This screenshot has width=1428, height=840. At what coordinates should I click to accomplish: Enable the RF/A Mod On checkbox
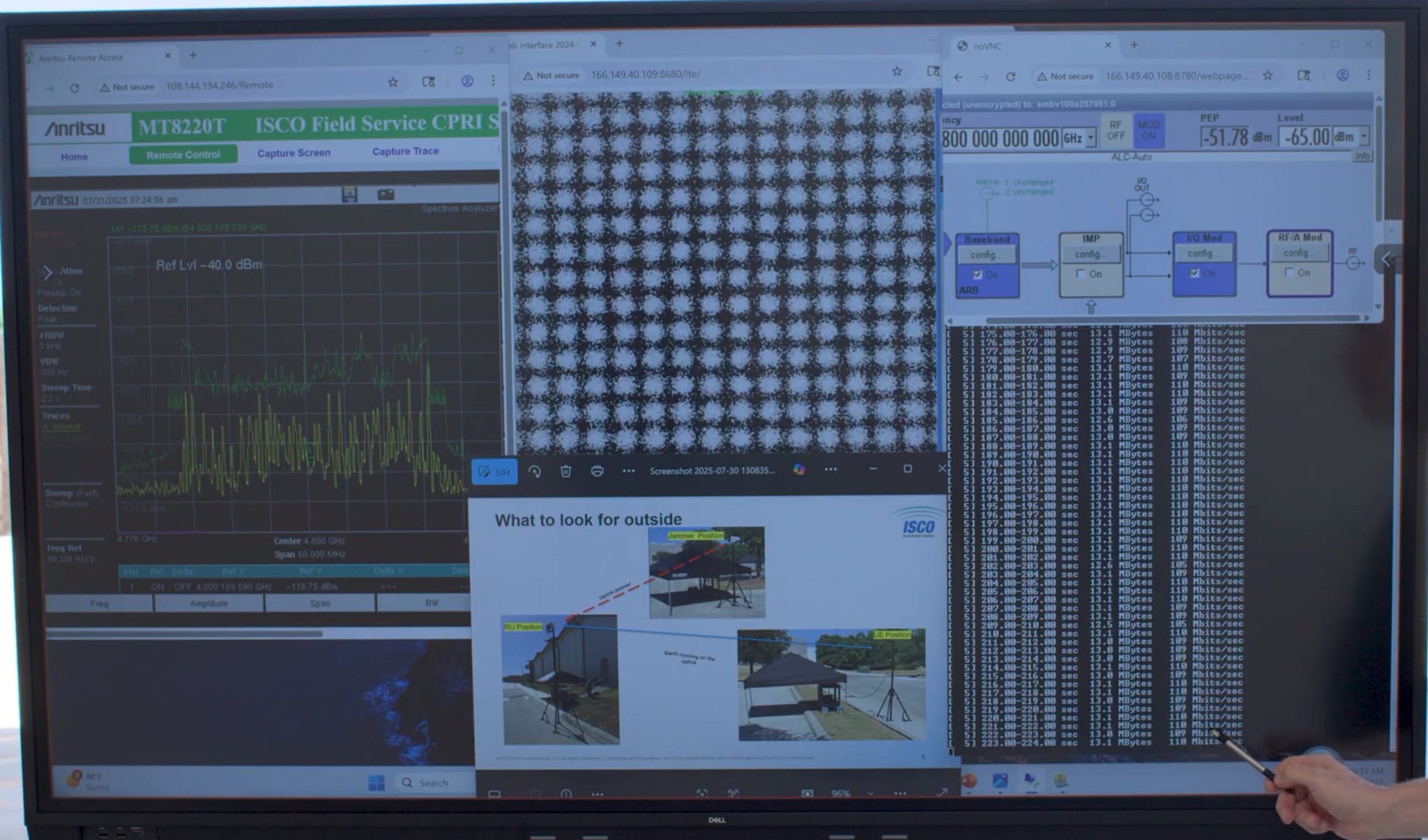[1289, 273]
